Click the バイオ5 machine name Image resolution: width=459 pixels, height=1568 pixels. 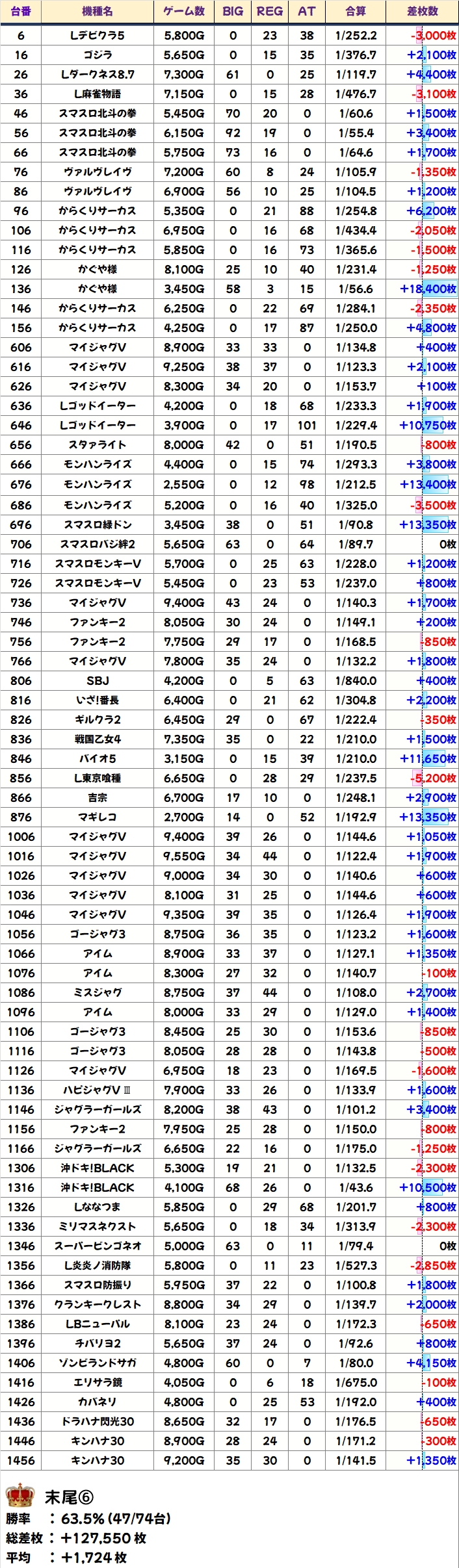point(98,758)
